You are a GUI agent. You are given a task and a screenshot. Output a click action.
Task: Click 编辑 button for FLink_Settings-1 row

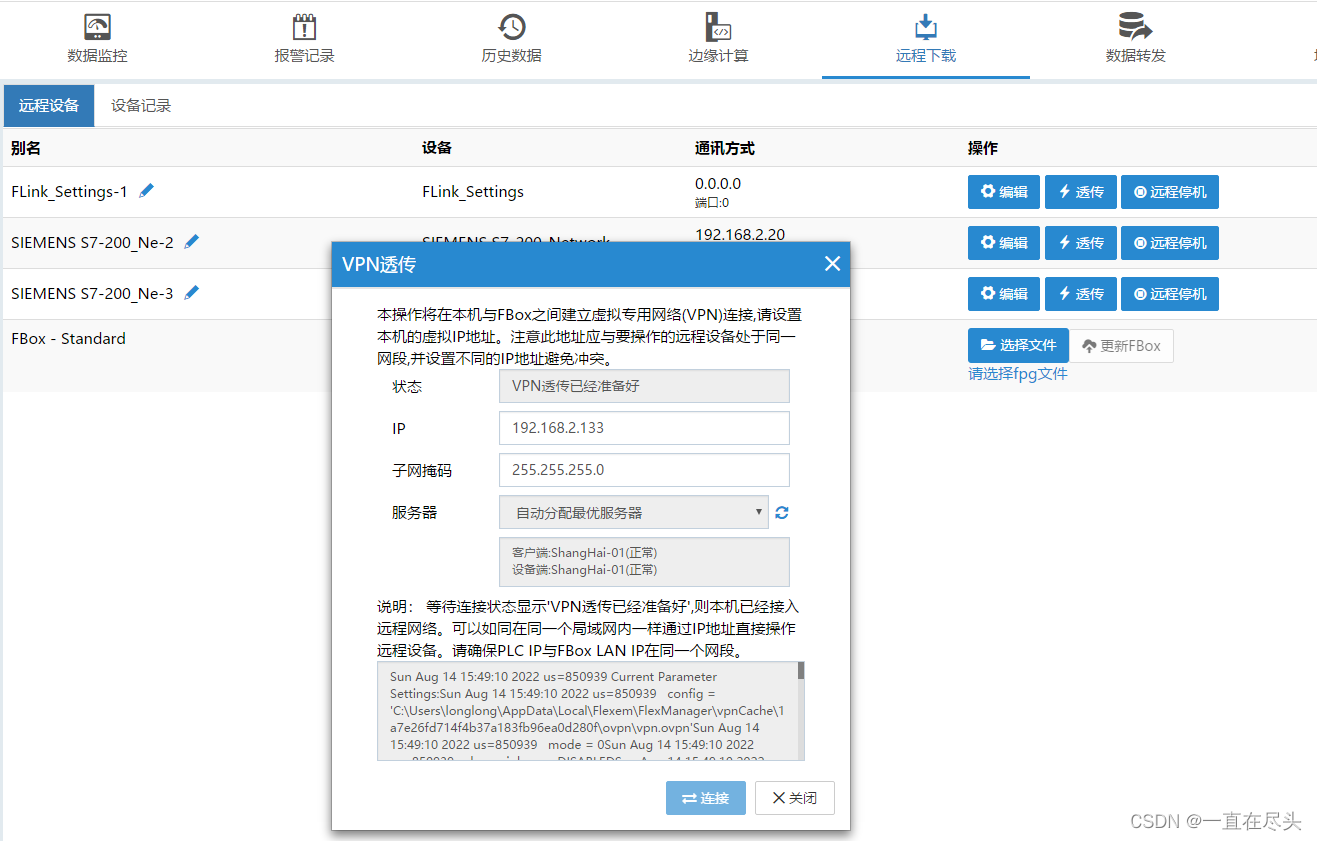(1004, 192)
